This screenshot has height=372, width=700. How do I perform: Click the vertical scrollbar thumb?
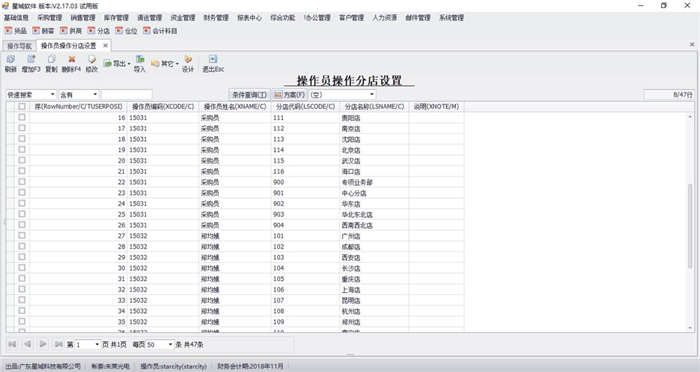(x=690, y=226)
